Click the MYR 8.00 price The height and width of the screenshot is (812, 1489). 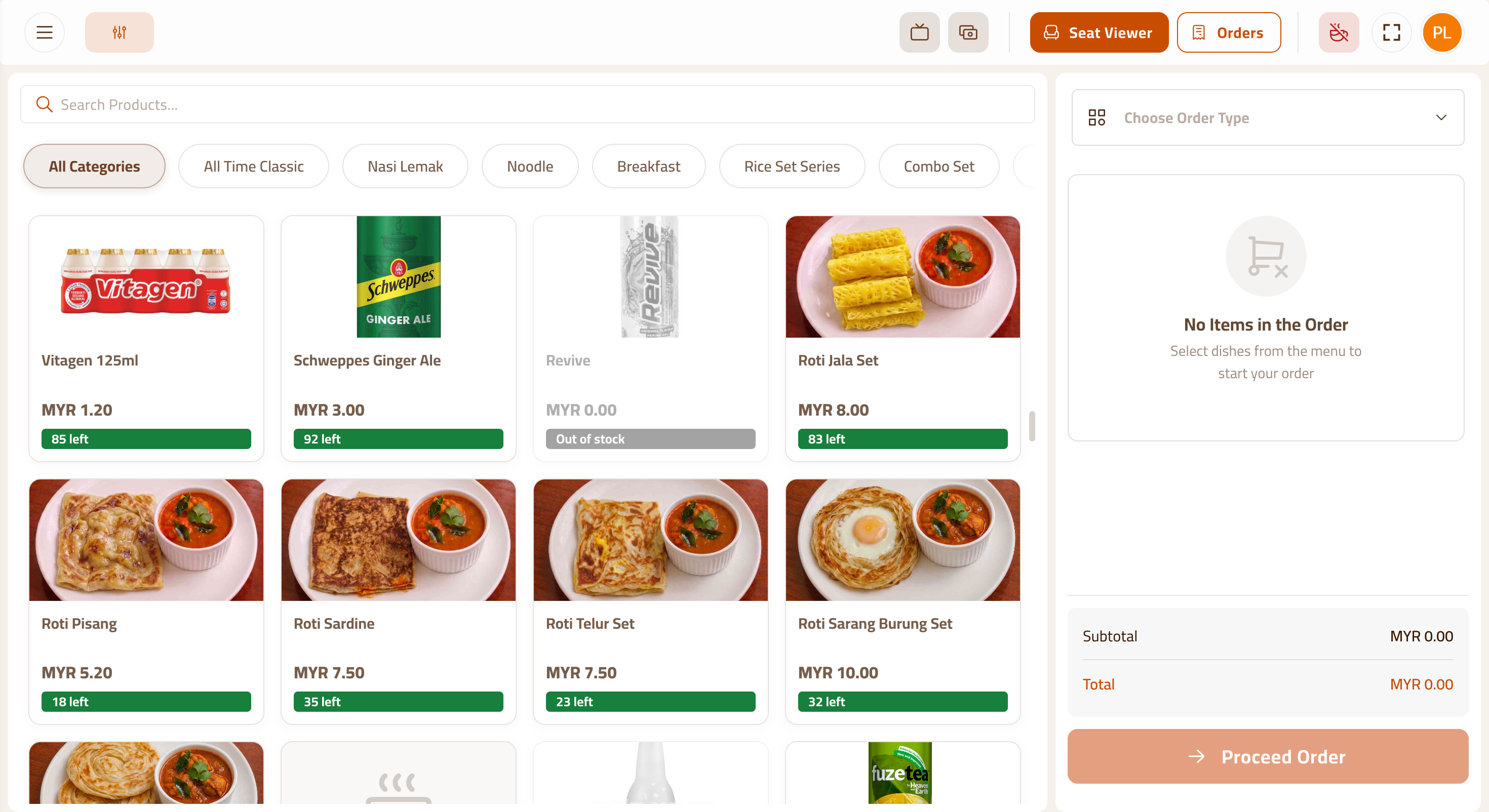(834, 410)
